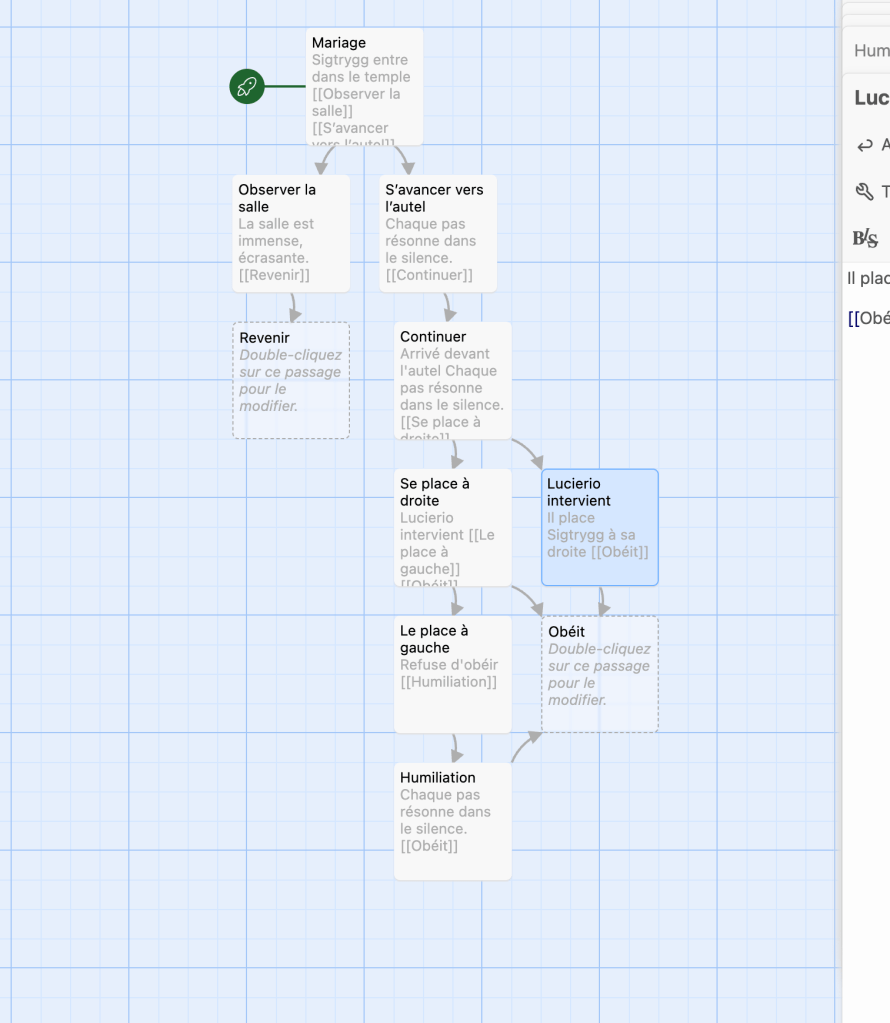Select the 'Continuer' passage card

point(453,380)
